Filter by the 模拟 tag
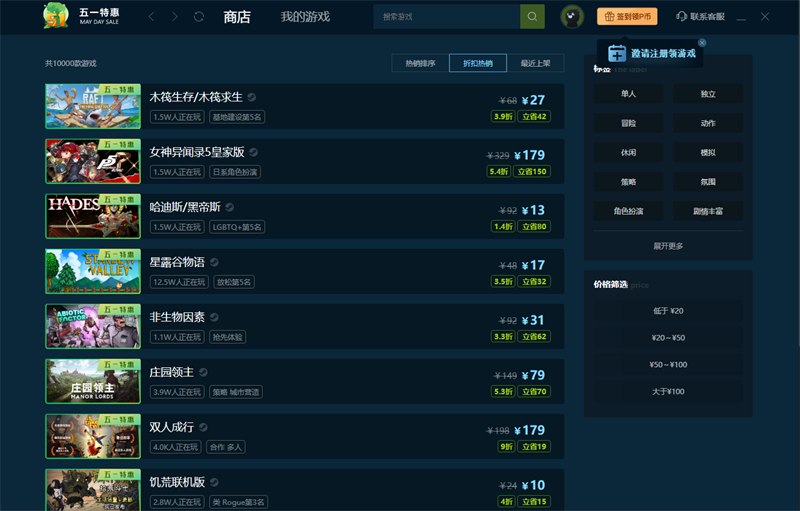This screenshot has height=511, width=800. coord(708,152)
